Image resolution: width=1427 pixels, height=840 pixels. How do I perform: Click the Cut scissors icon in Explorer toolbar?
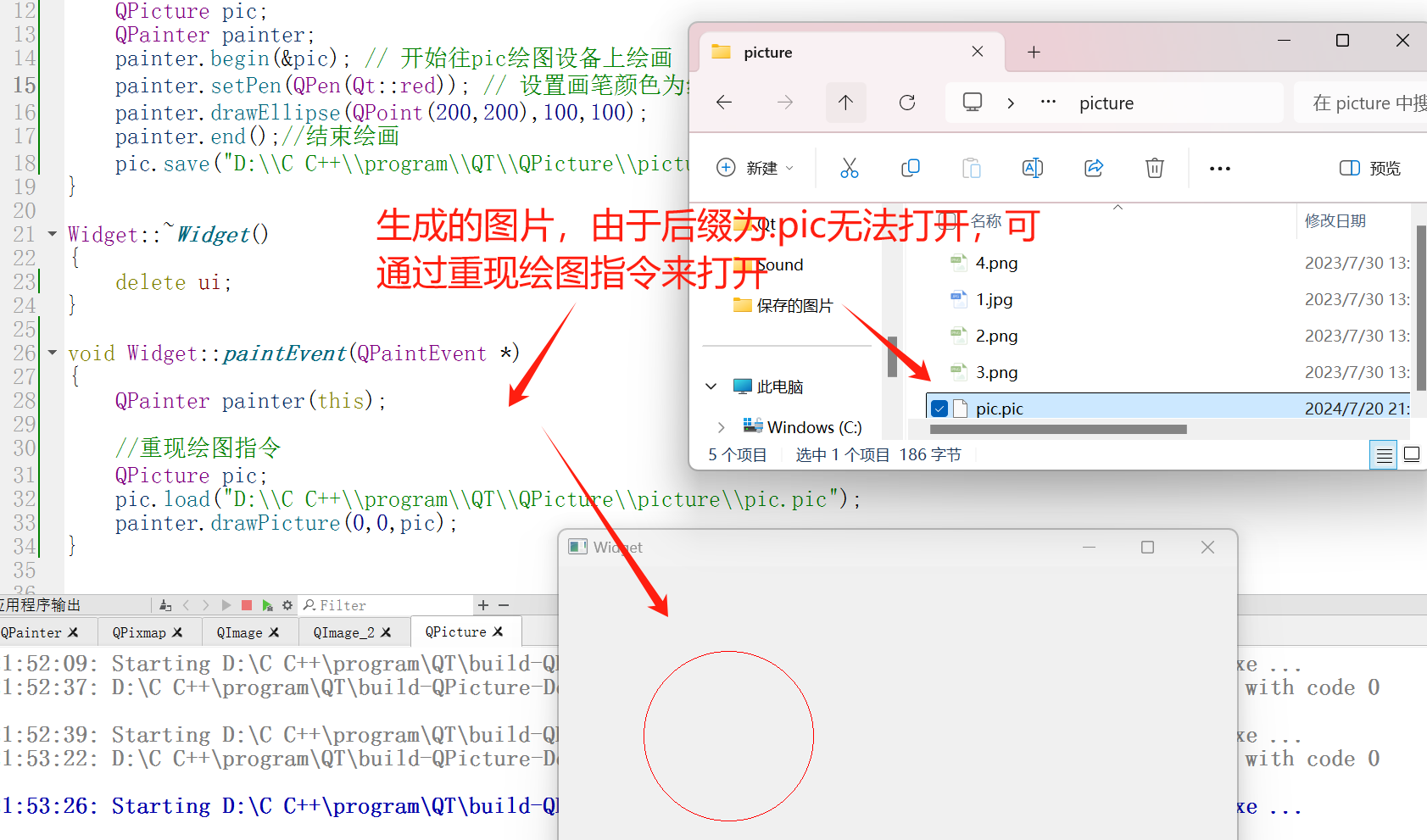pos(849,168)
